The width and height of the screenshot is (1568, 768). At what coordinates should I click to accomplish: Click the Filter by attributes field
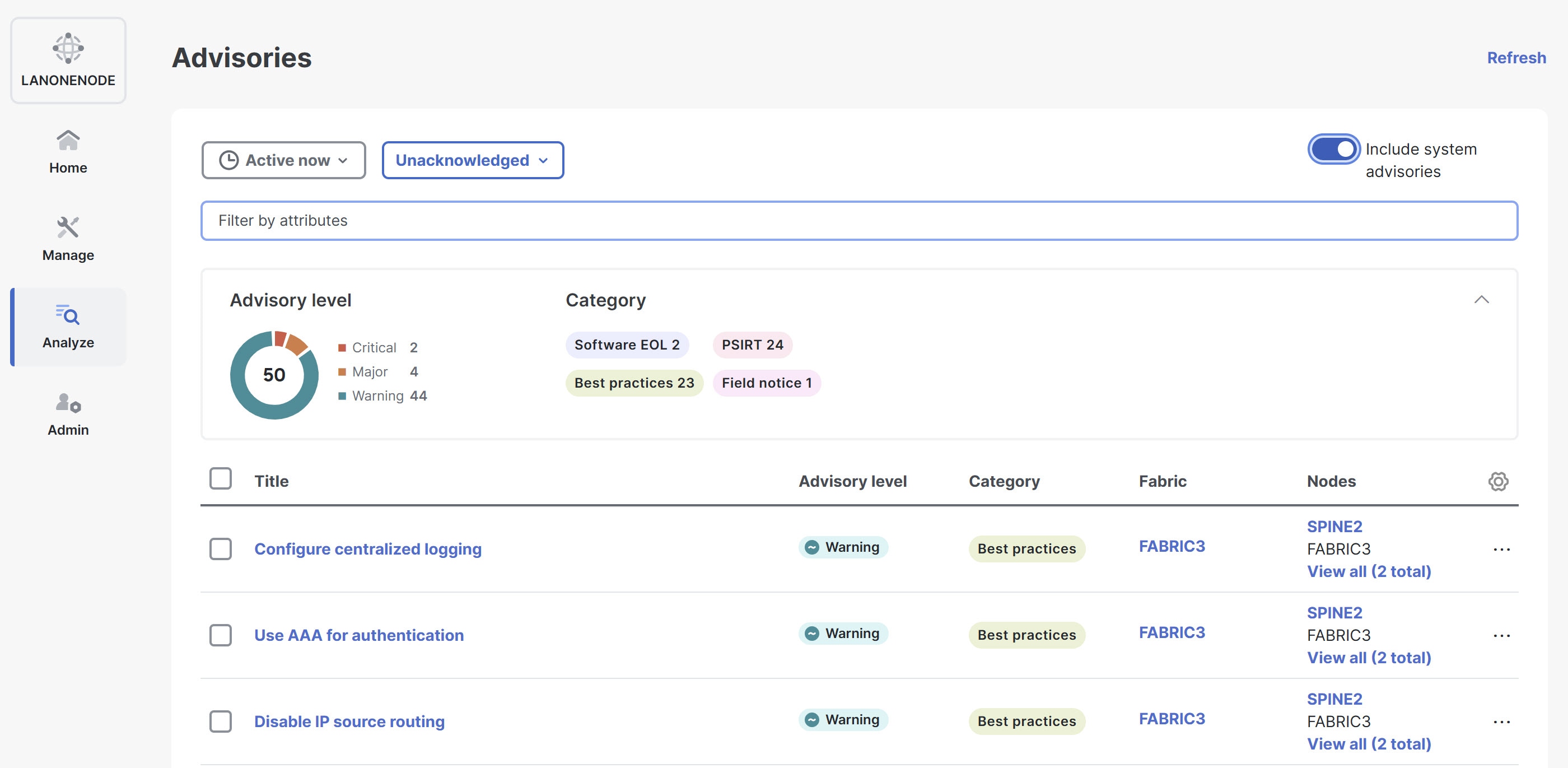[859, 221]
